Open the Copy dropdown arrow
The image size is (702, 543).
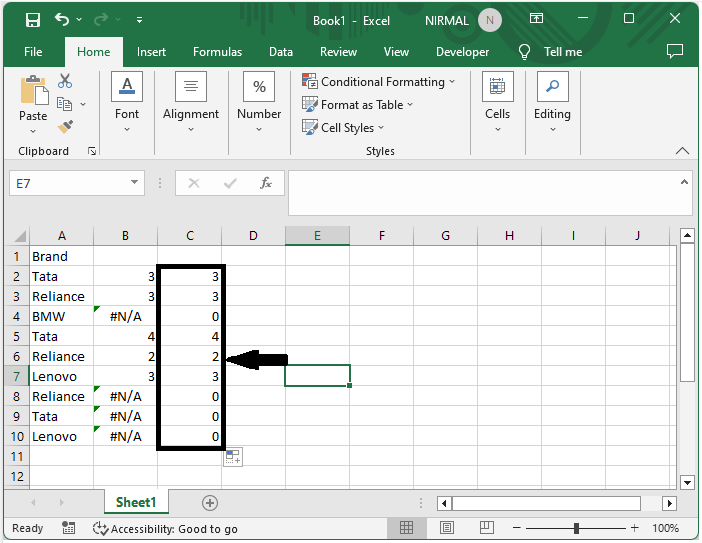click(83, 104)
